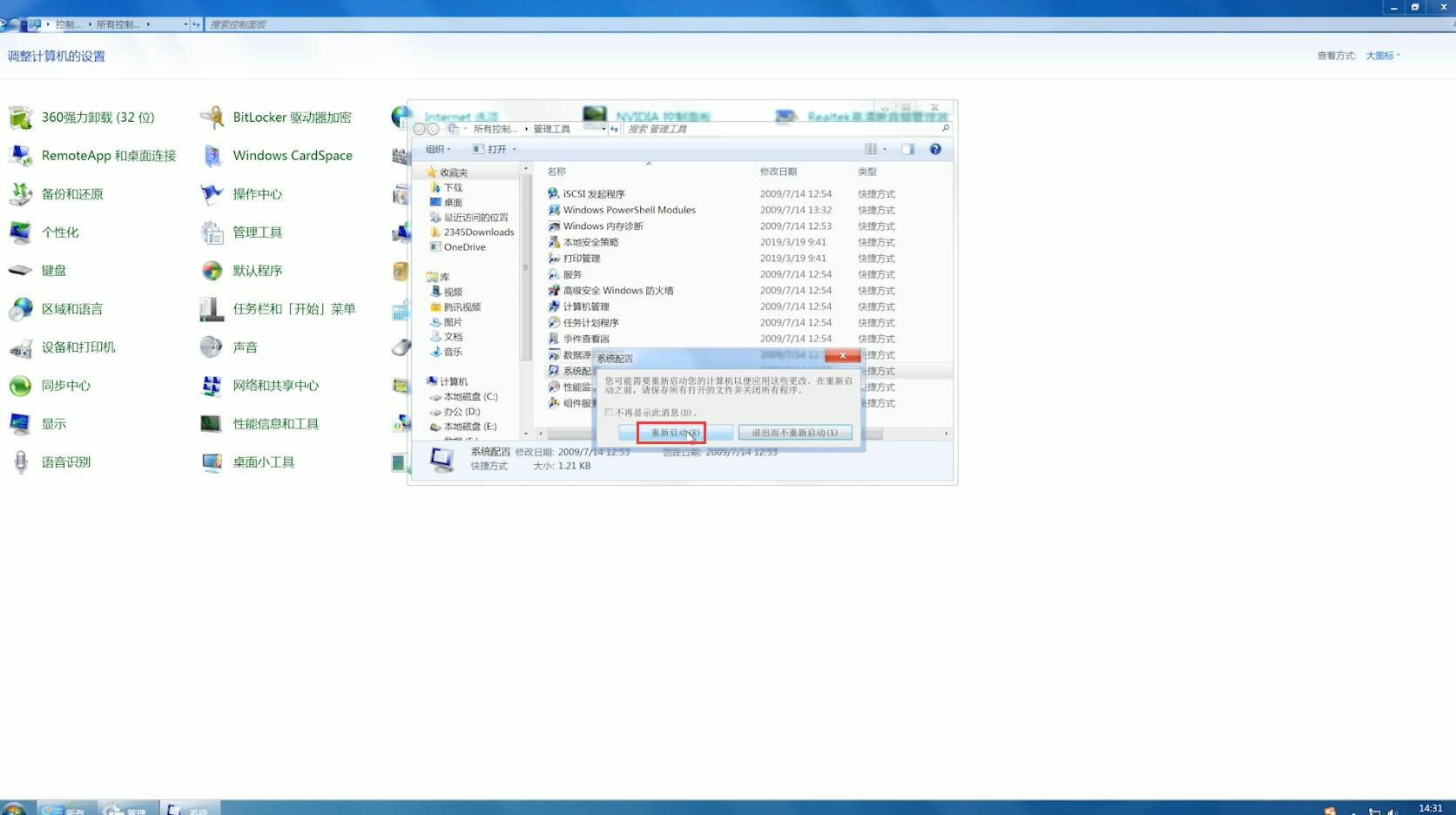Viewport: 1456px width, 815px height.
Task: Open 备份和还原 in Control Panel
Action: click(56, 193)
